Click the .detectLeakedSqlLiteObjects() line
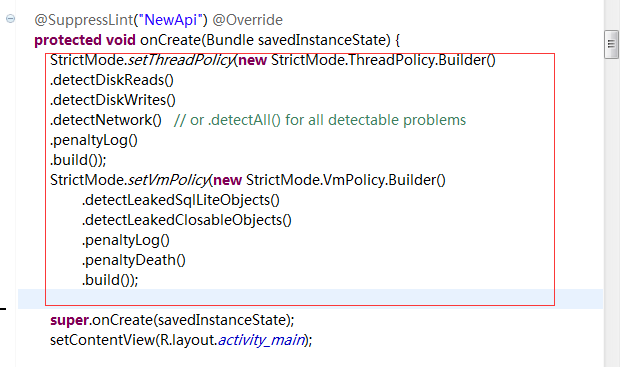Image resolution: width=620 pixels, height=367 pixels. [181, 200]
